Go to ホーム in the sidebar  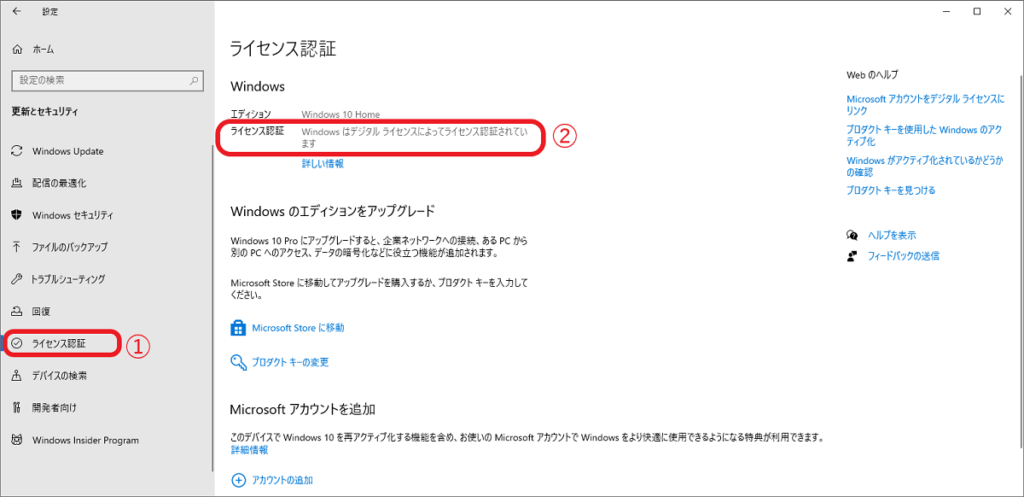(43, 49)
